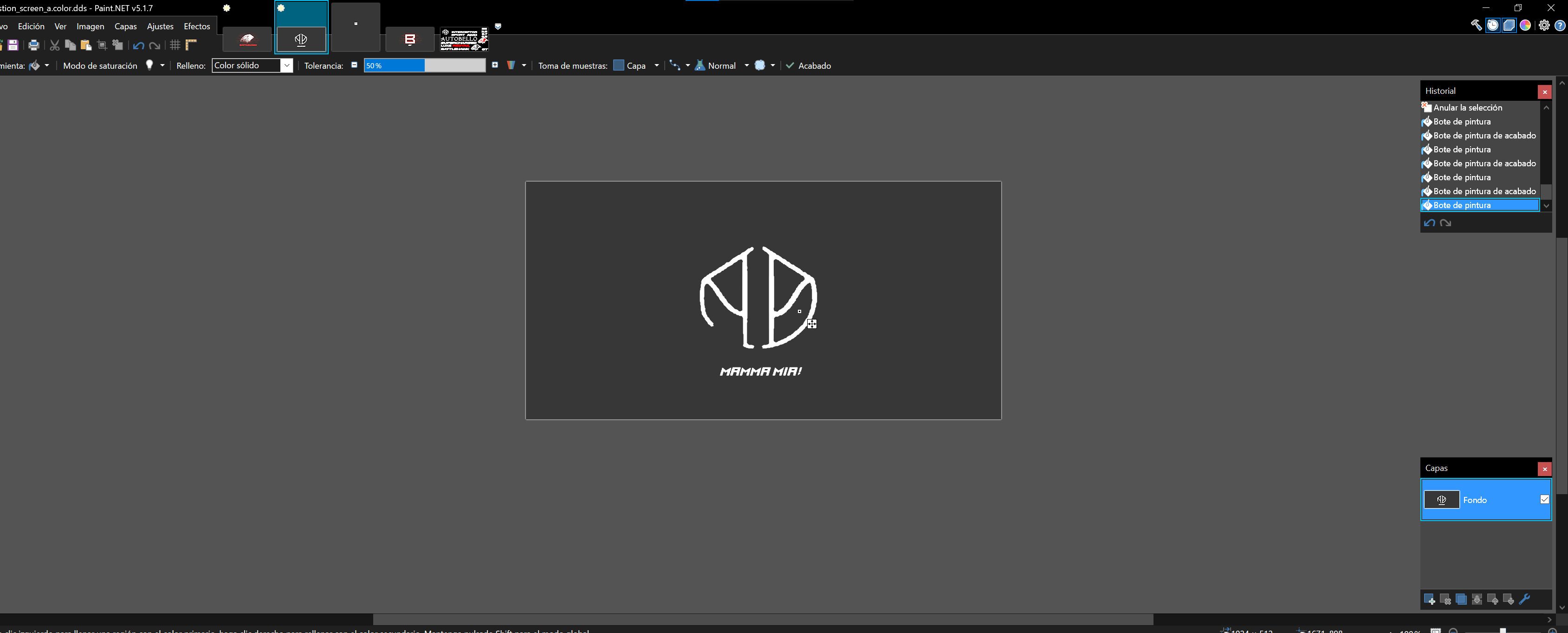Toggle the rulers icon
The width and height of the screenshot is (1568, 633).
point(191,45)
